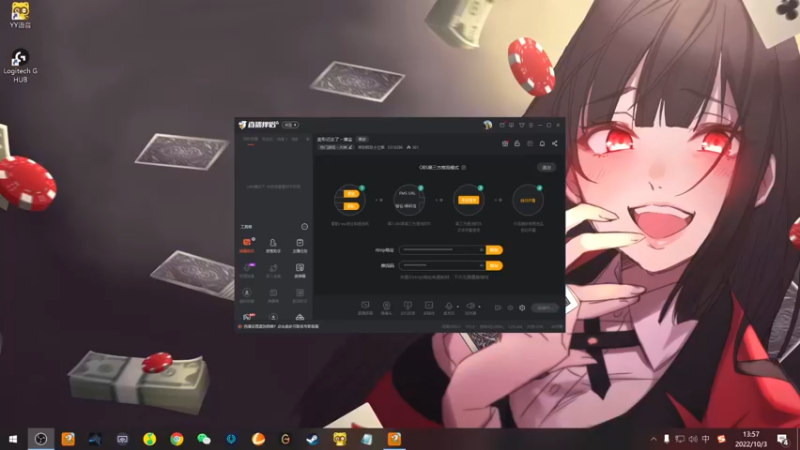
Task: Expand speaker options arrow beside the speaker icon
Action: [x=480, y=307]
